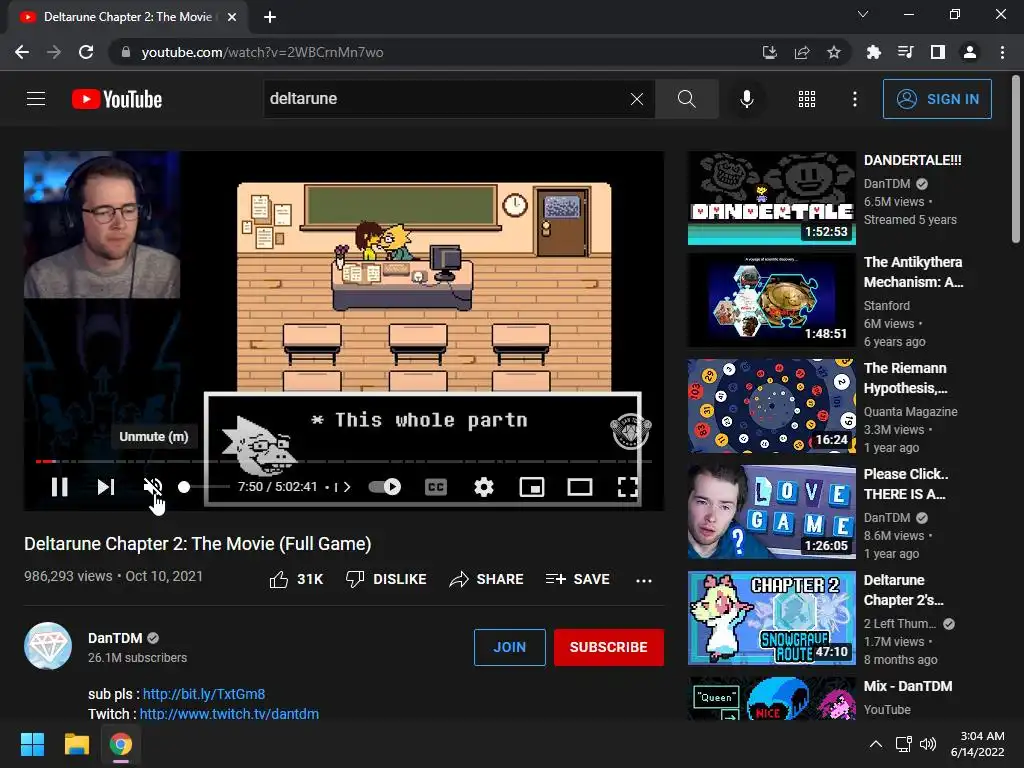
Task: Open the Love Game video thumbnail
Action: coord(771,512)
